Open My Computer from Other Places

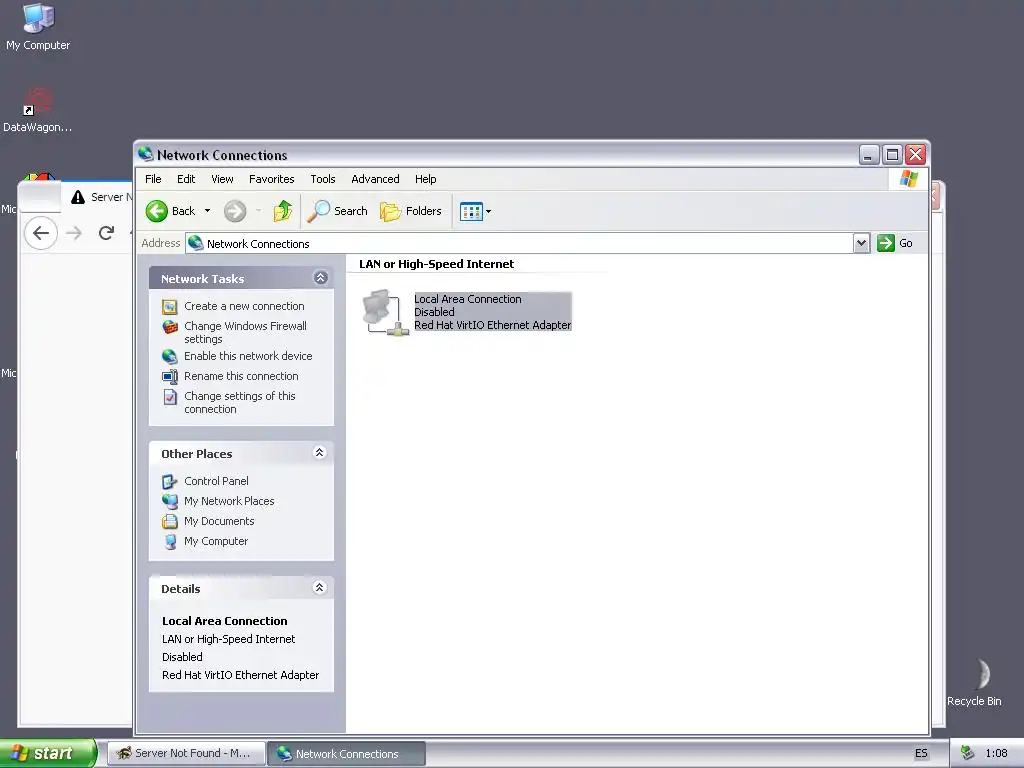click(216, 541)
